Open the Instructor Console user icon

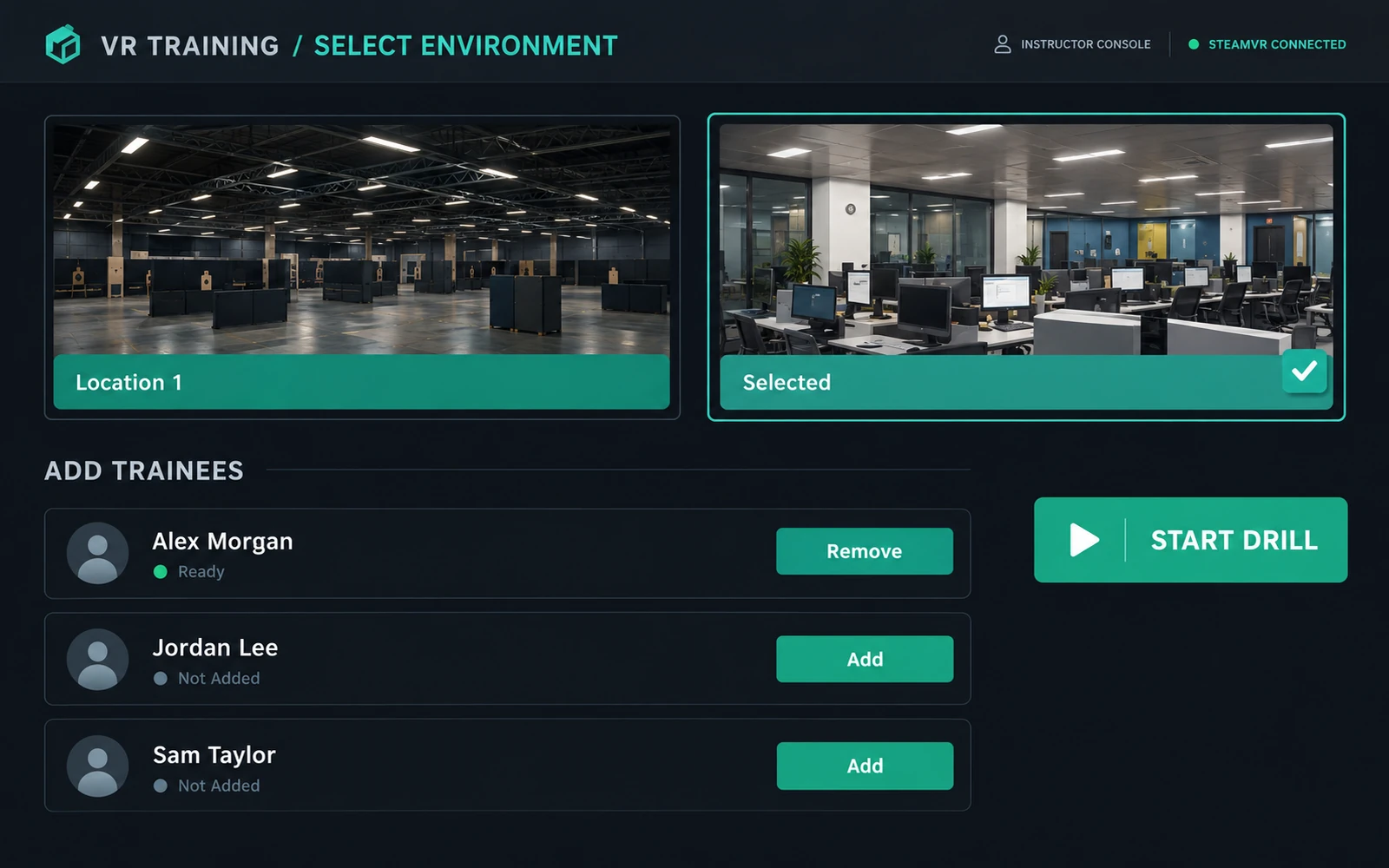tap(1002, 44)
